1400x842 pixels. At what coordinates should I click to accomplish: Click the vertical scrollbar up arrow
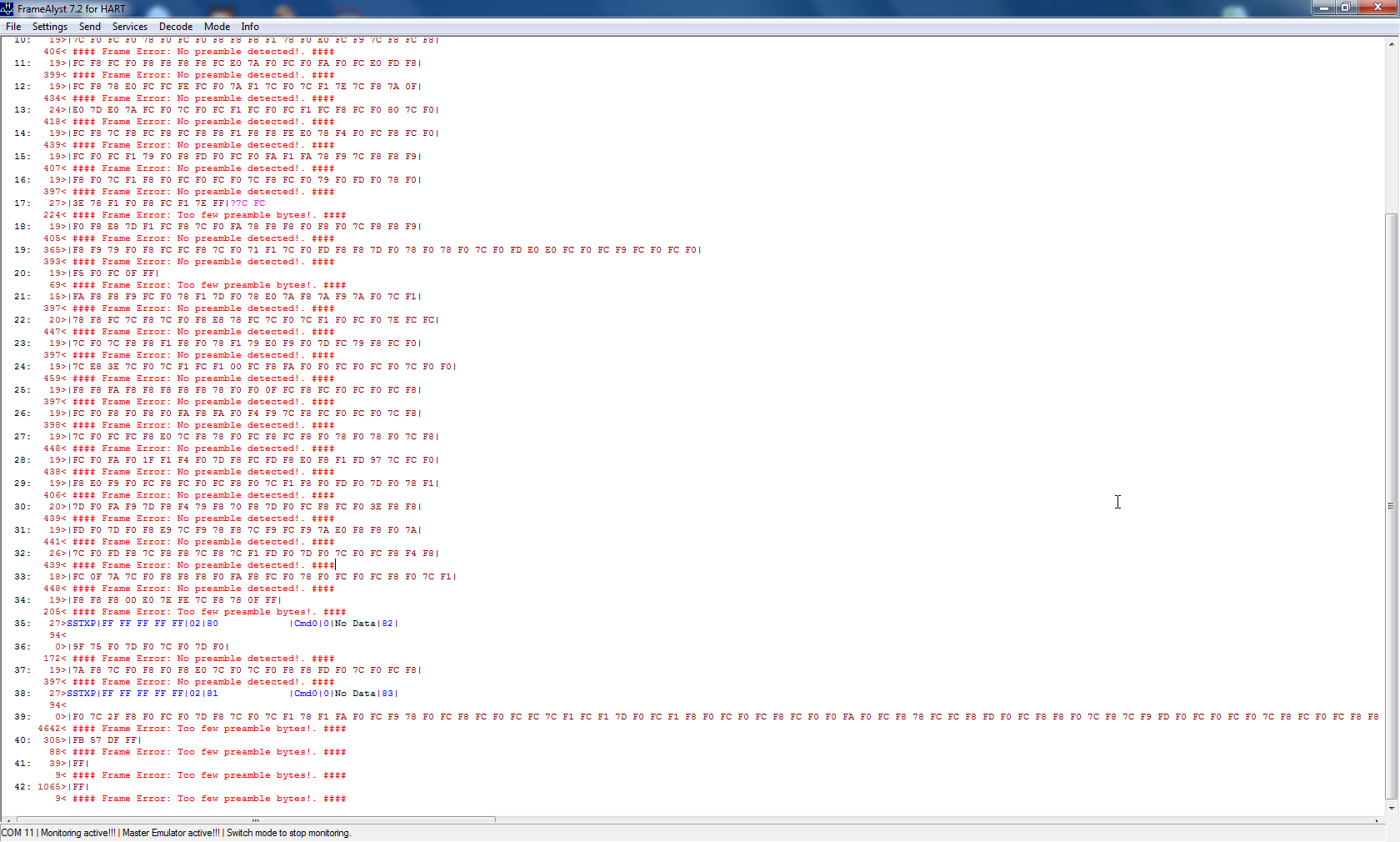[1391, 43]
